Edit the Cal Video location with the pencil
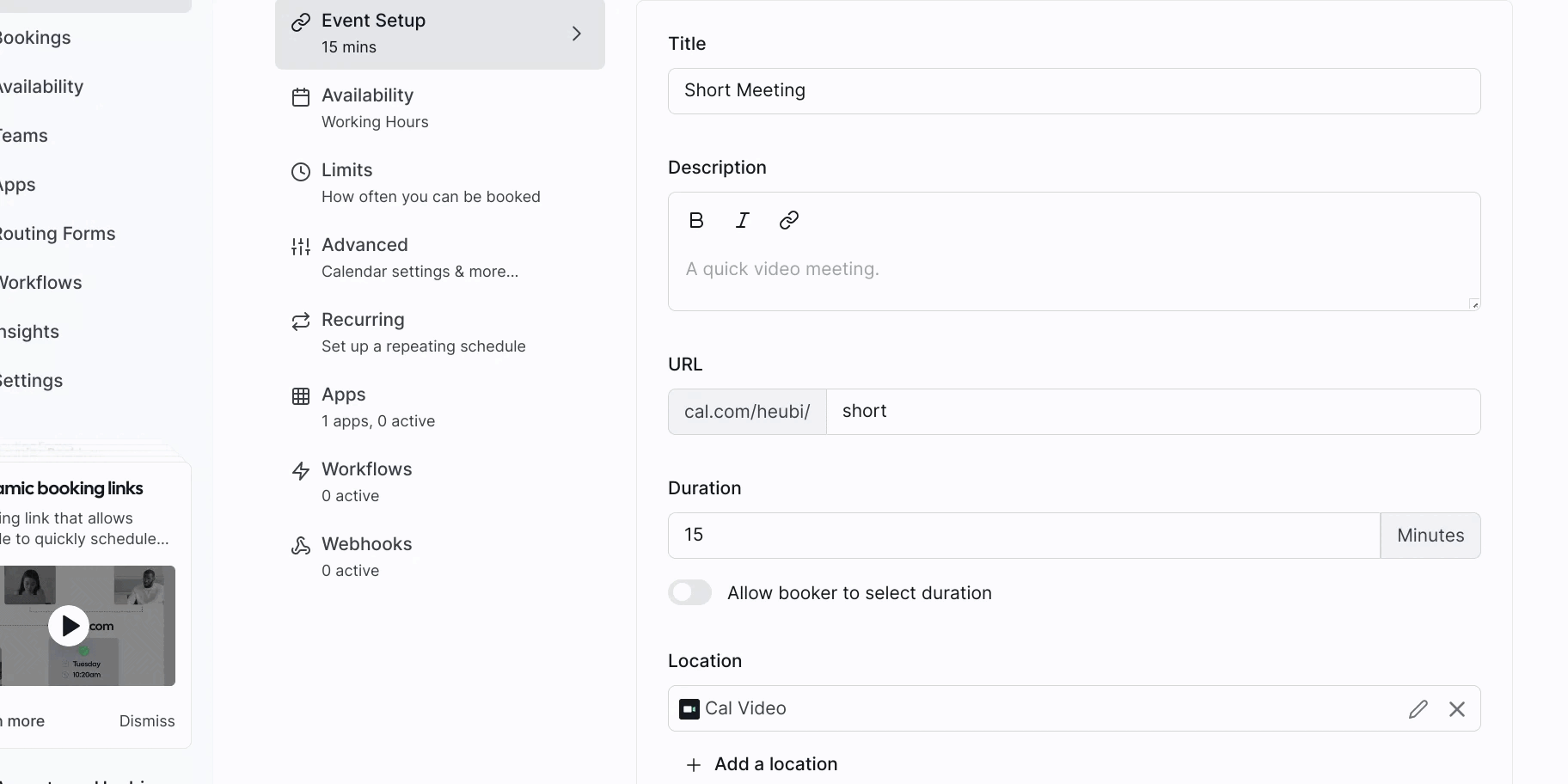The image size is (1568, 784). coord(1418,708)
